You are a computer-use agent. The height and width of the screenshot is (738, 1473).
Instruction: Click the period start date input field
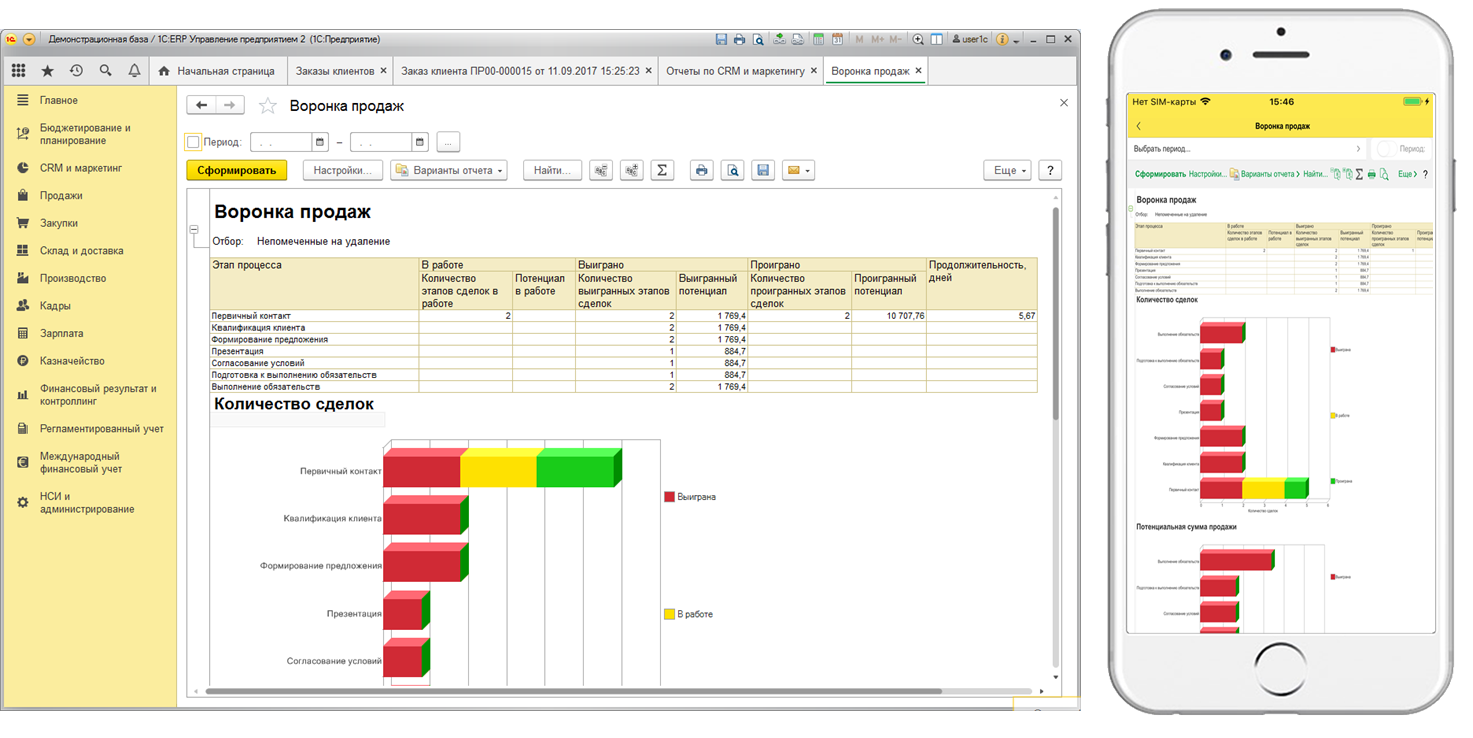[x=281, y=142]
